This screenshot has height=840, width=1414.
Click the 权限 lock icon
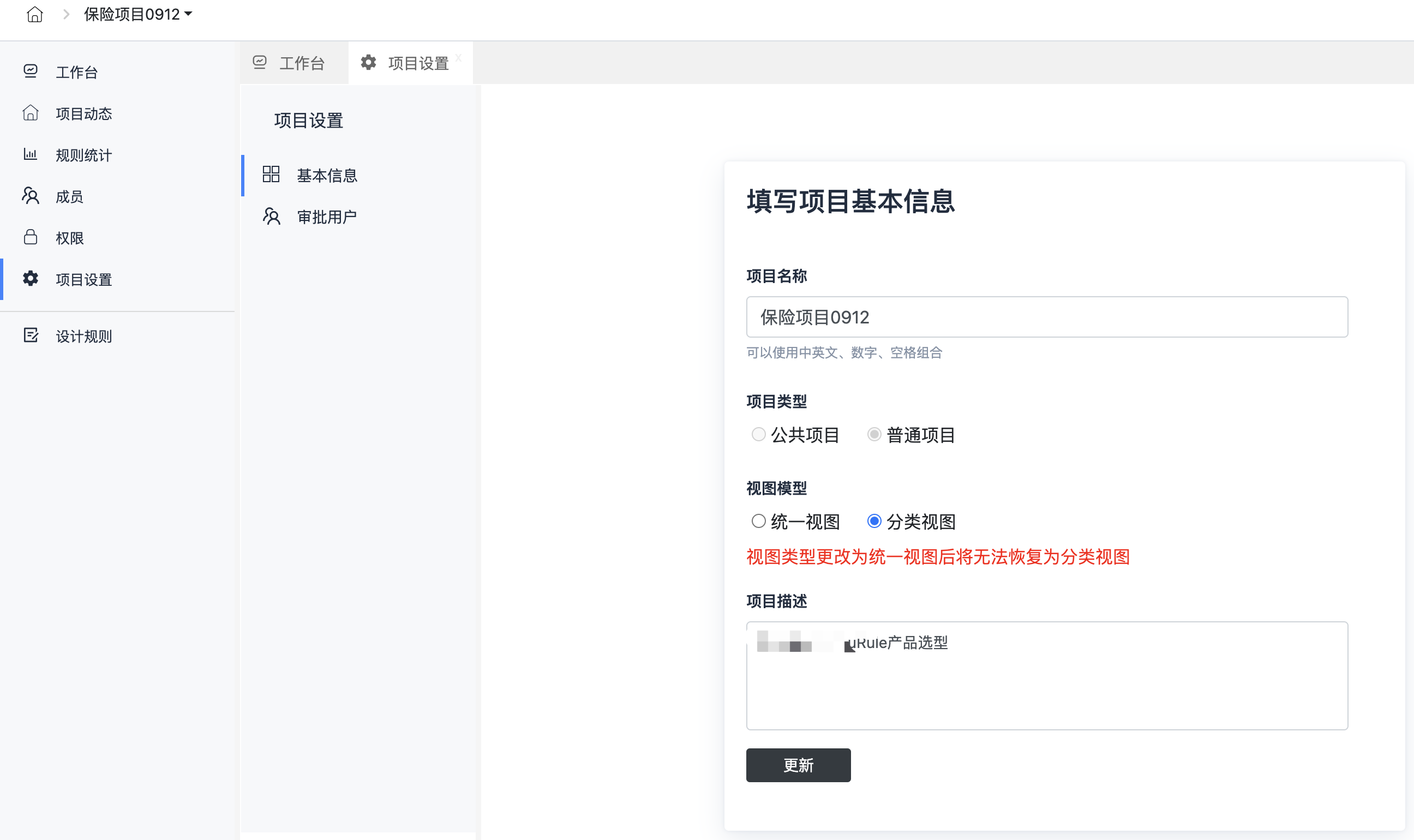[31, 237]
